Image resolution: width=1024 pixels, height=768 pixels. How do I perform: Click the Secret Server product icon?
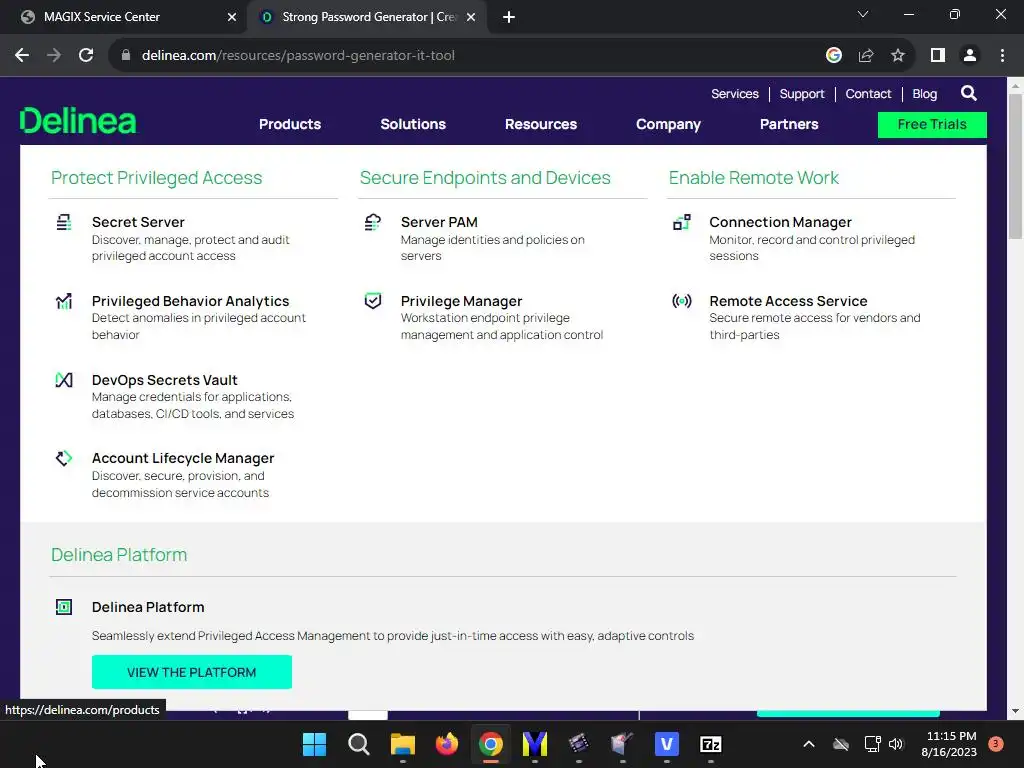[63, 223]
